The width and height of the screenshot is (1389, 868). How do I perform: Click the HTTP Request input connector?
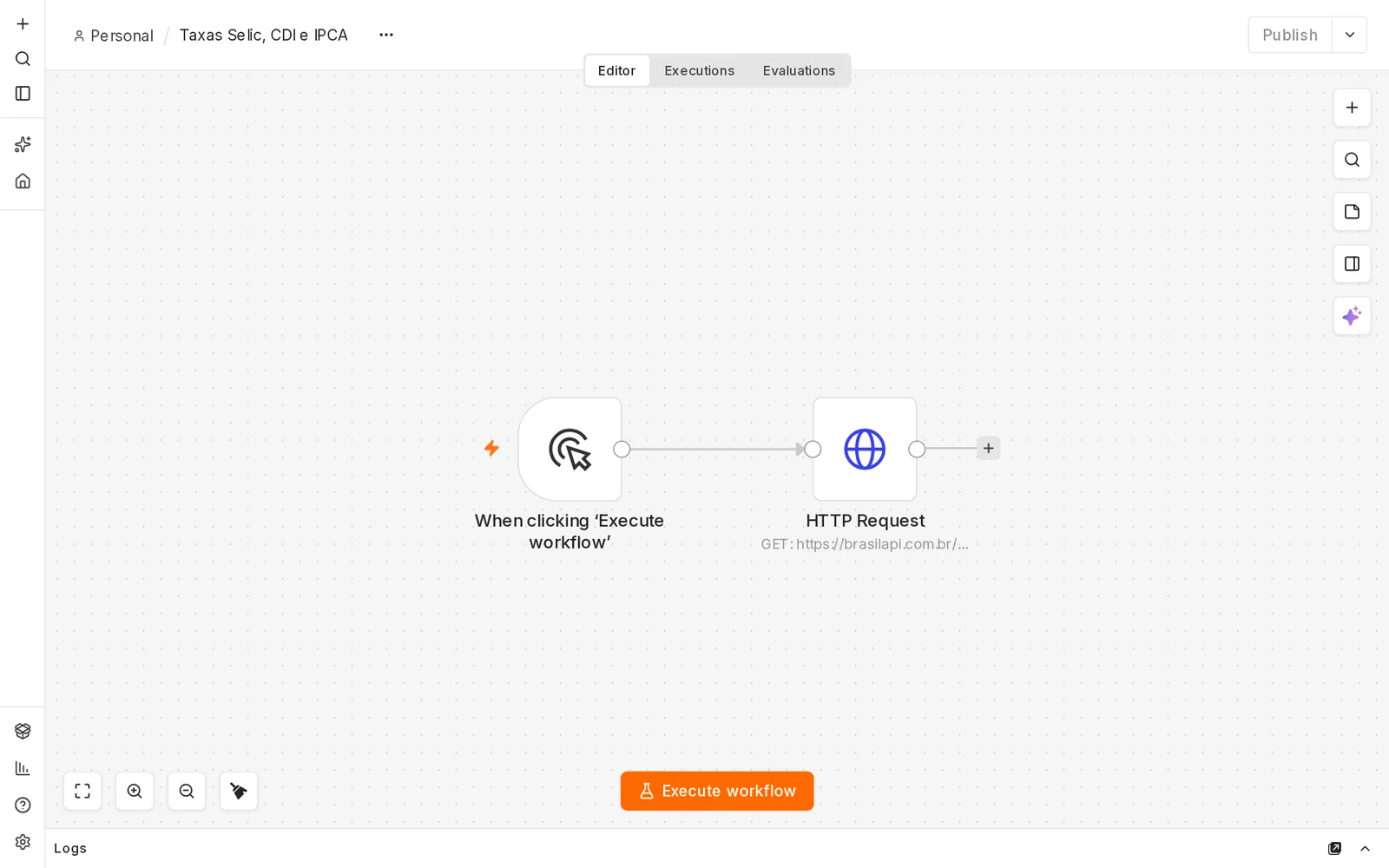pos(813,449)
